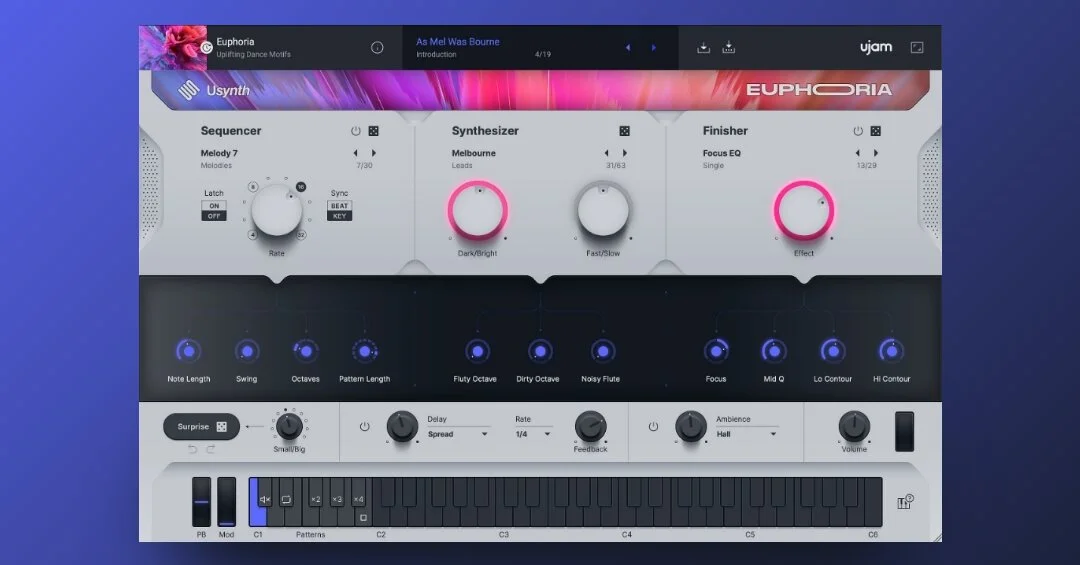
Task: Open the Delay Spread dropdown
Action: pos(457,434)
